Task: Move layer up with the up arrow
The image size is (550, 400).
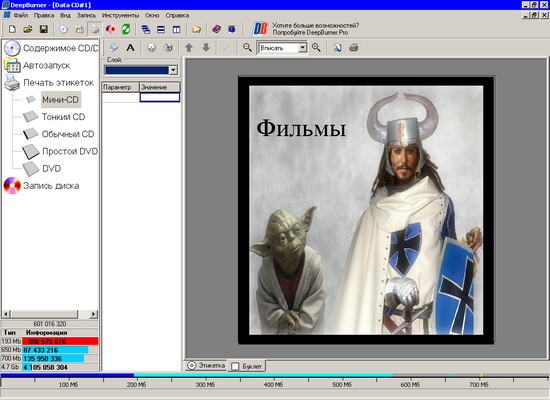Action: pyautogui.click(x=189, y=47)
